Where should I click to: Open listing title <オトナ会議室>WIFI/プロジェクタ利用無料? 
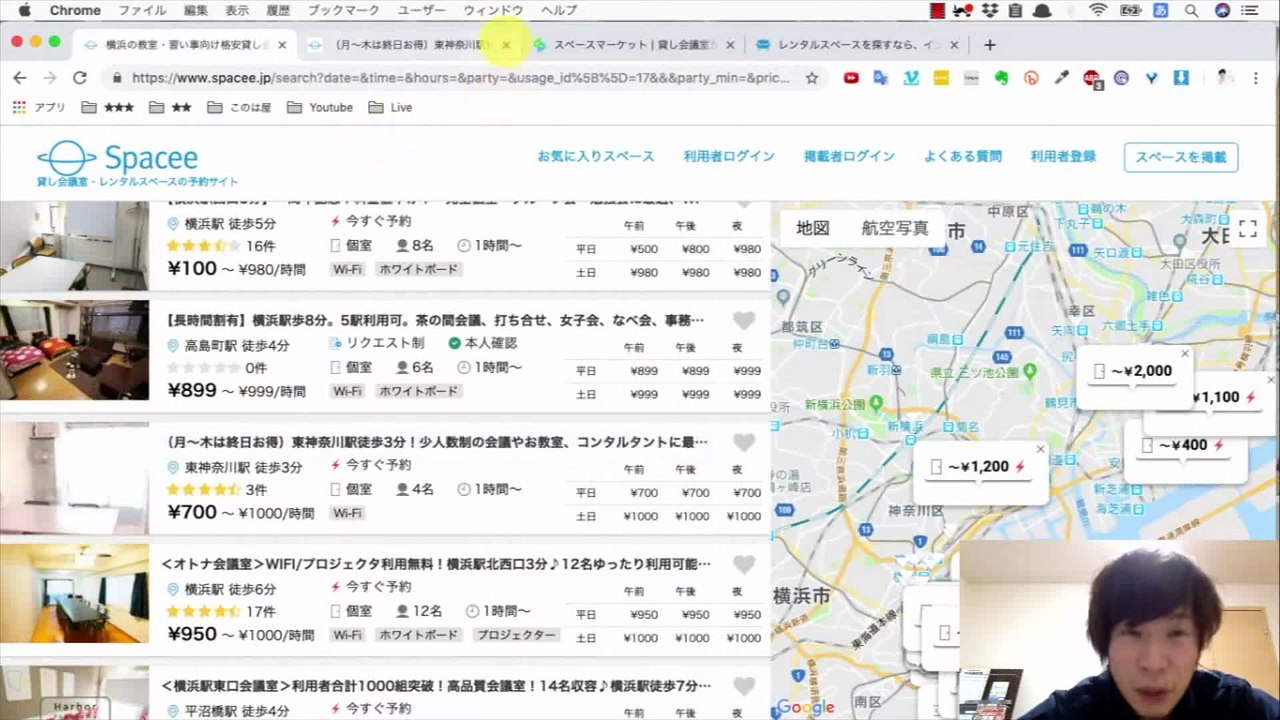(x=435, y=565)
